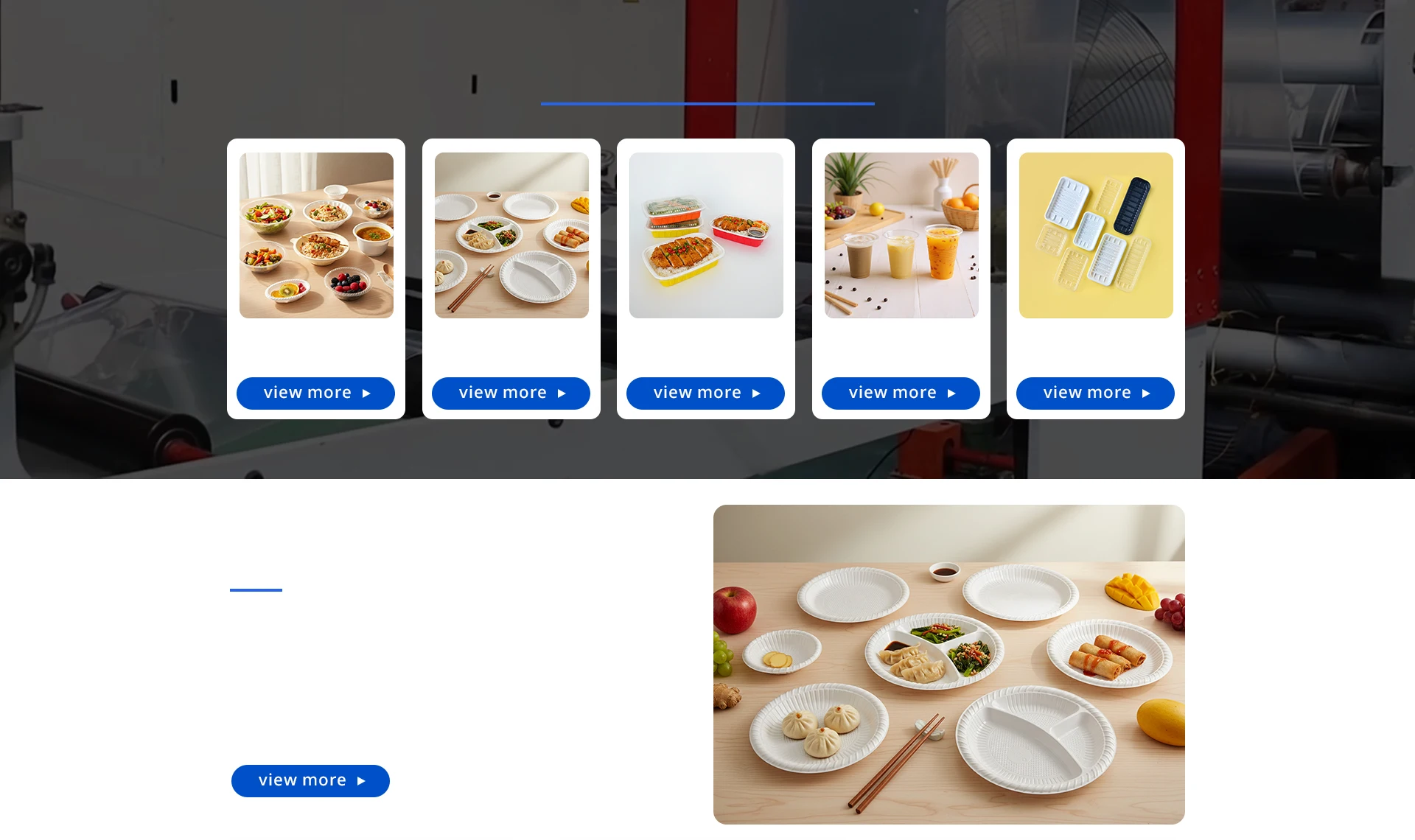Open the trays on yellow background thumbnail
This screenshot has height=840, width=1415.
1096,235
